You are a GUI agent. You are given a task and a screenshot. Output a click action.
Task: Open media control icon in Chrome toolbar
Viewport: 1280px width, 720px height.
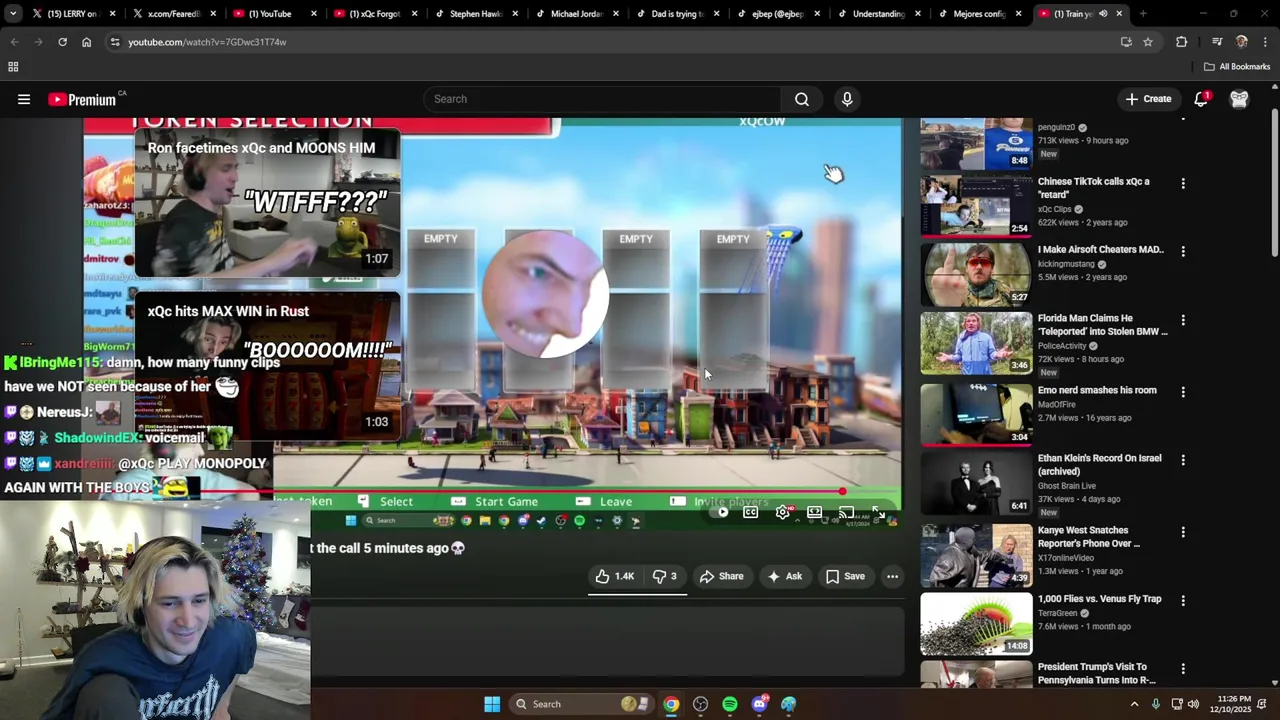tap(1217, 42)
